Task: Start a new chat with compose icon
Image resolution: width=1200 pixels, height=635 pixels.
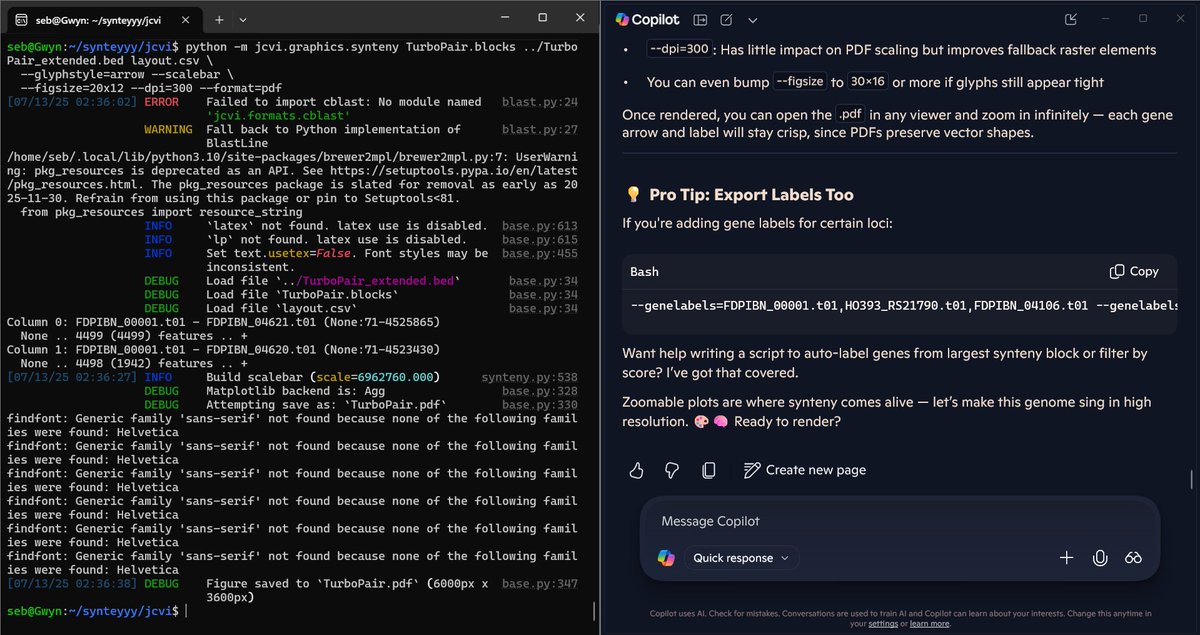Action: (726, 19)
